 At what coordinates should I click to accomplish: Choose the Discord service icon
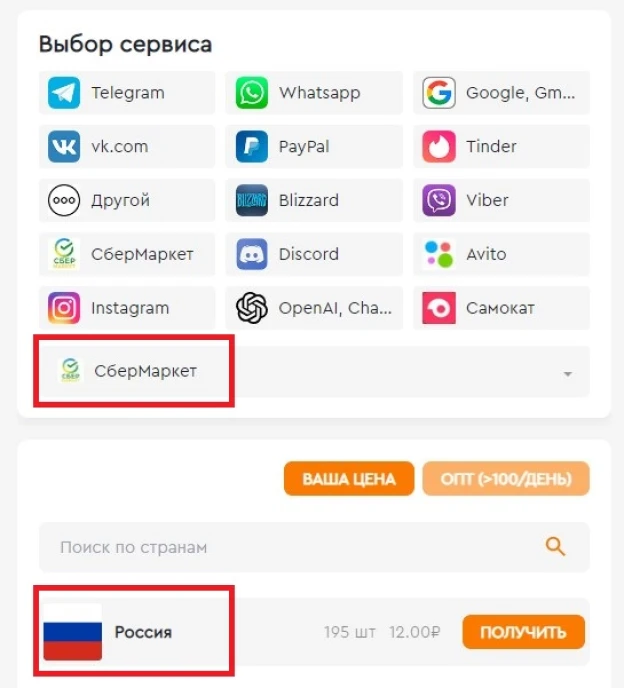tap(251, 254)
